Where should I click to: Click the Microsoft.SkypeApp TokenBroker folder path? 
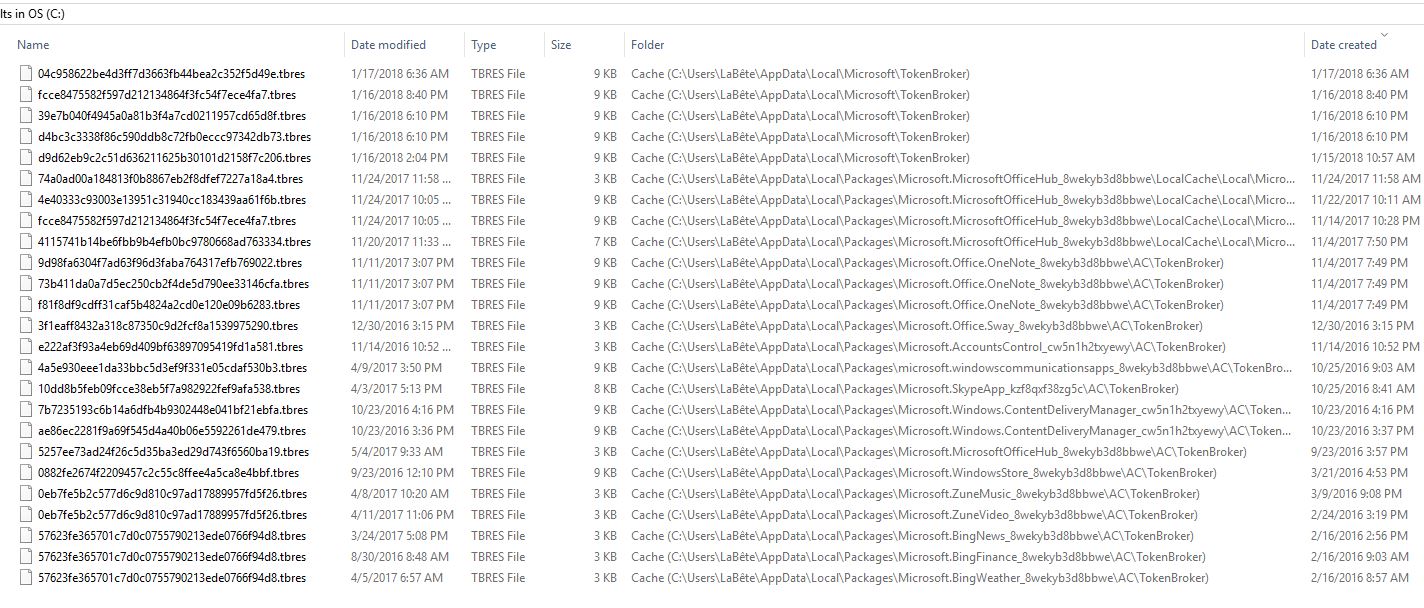coord(905,389)
